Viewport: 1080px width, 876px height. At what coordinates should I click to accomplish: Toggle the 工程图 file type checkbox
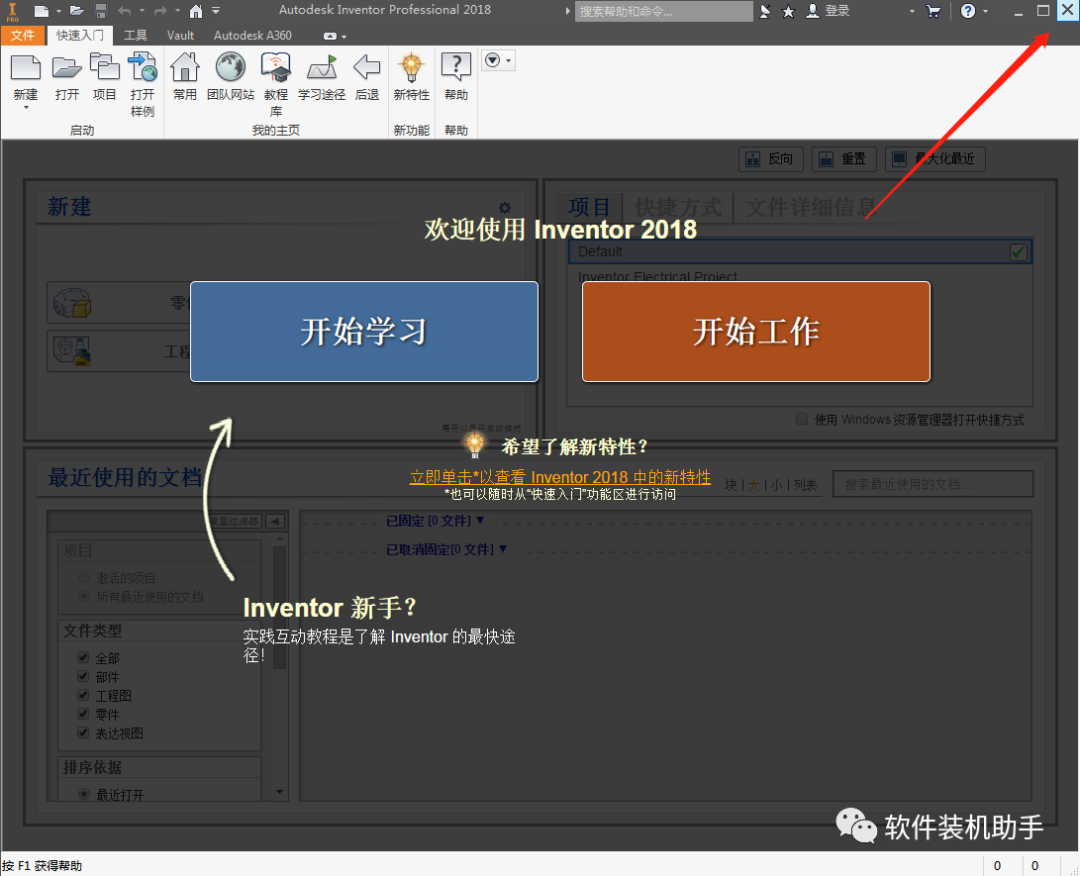[x=83, y=695]
